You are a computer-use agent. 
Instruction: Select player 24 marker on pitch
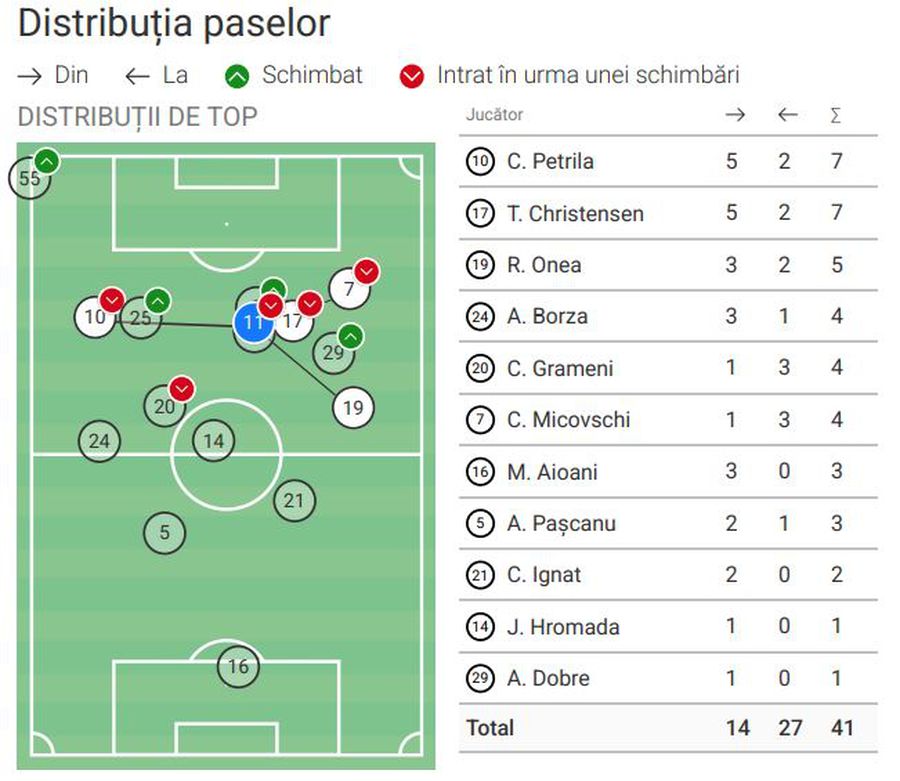pos(99,441)
